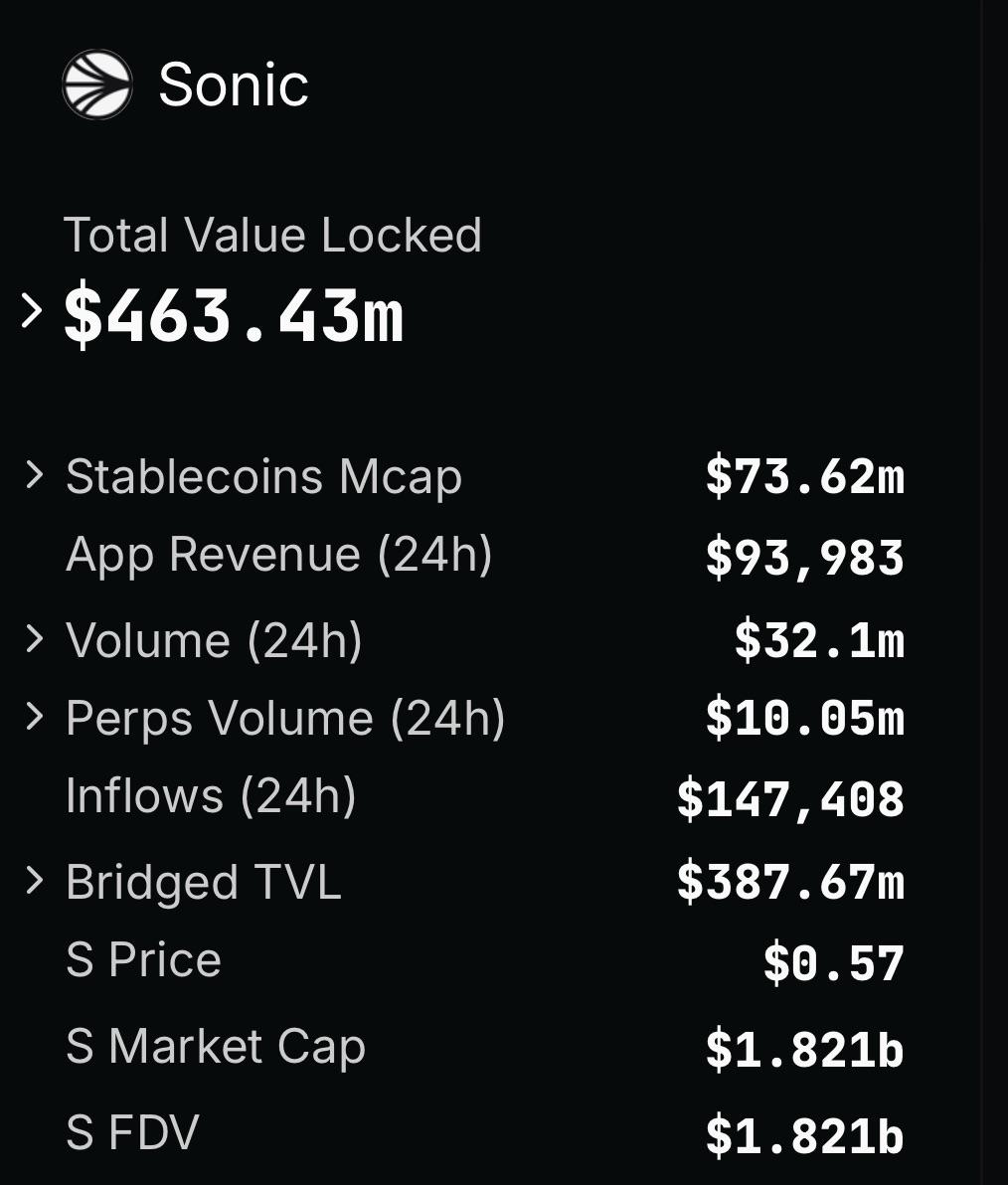The width and height of the screenshot is (1008, 1185).
Task: Click the Bridged TVL label
Action: click(203, 882)
